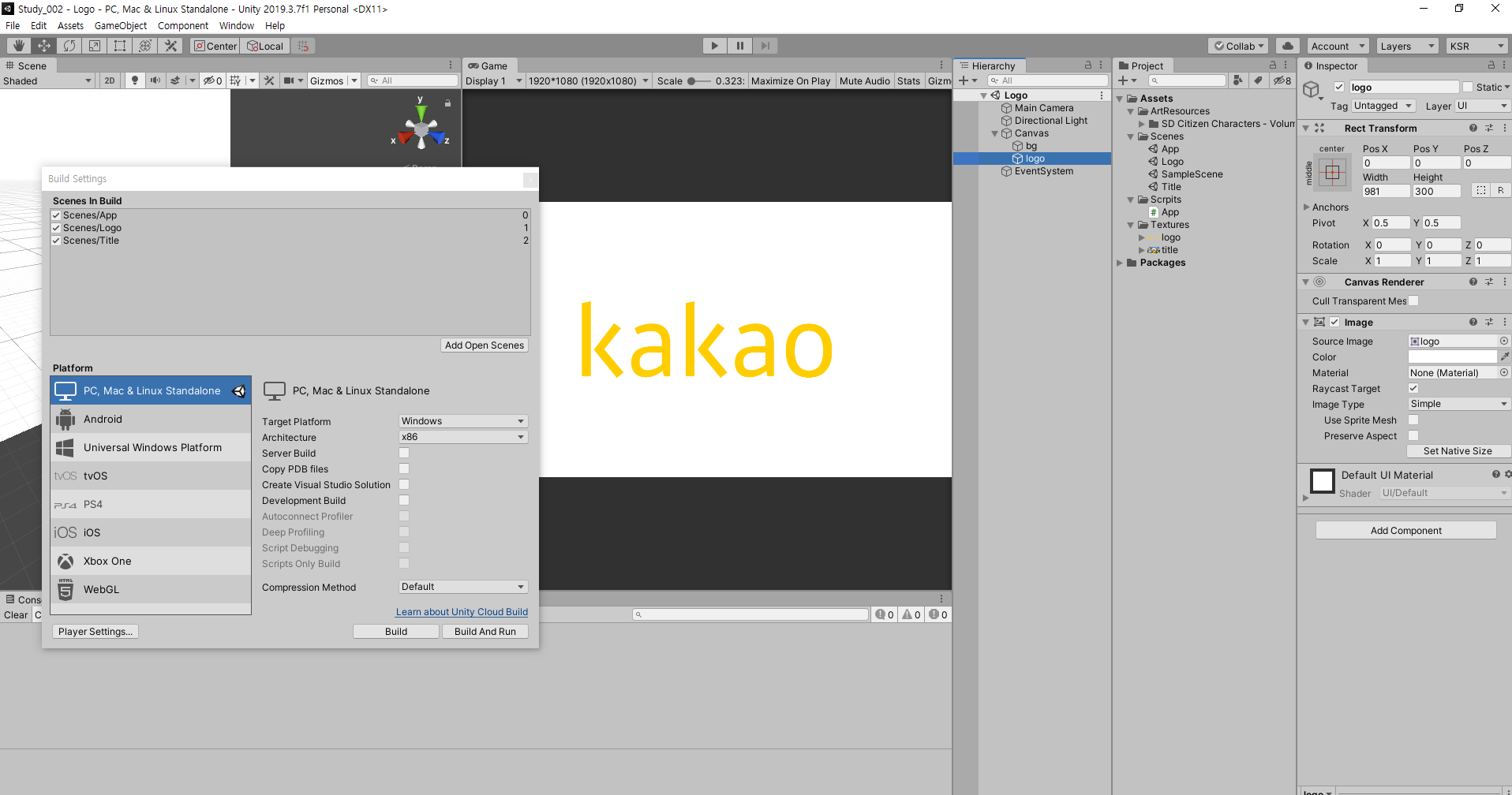Image resolution: width=1512 pixels, height=795 pixels.
Task: Open Shaded draw mode dropdown
Action: click(47, 80)
